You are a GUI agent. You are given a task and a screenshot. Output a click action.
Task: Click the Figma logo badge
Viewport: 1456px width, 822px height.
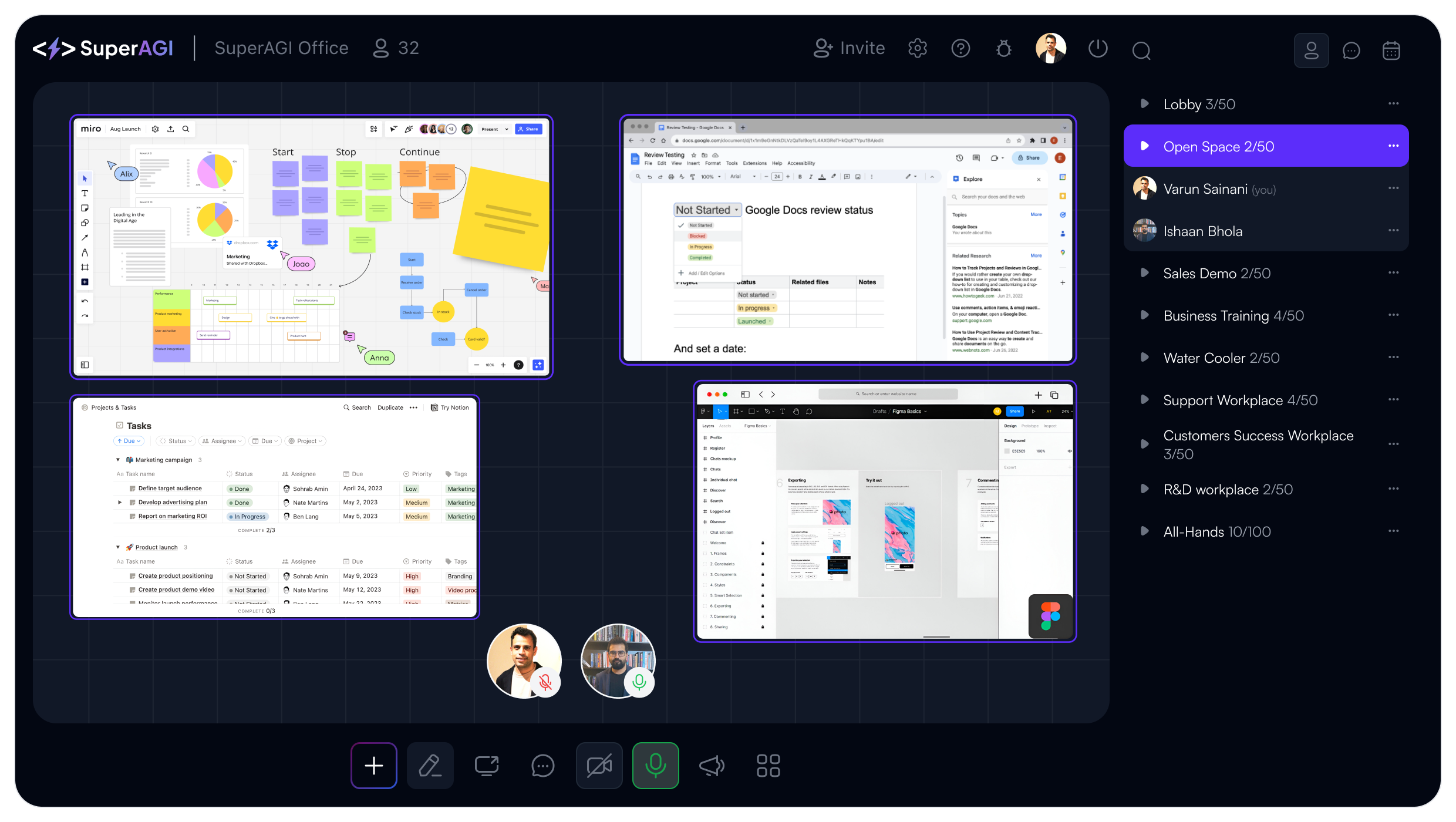coord(1050,616)
